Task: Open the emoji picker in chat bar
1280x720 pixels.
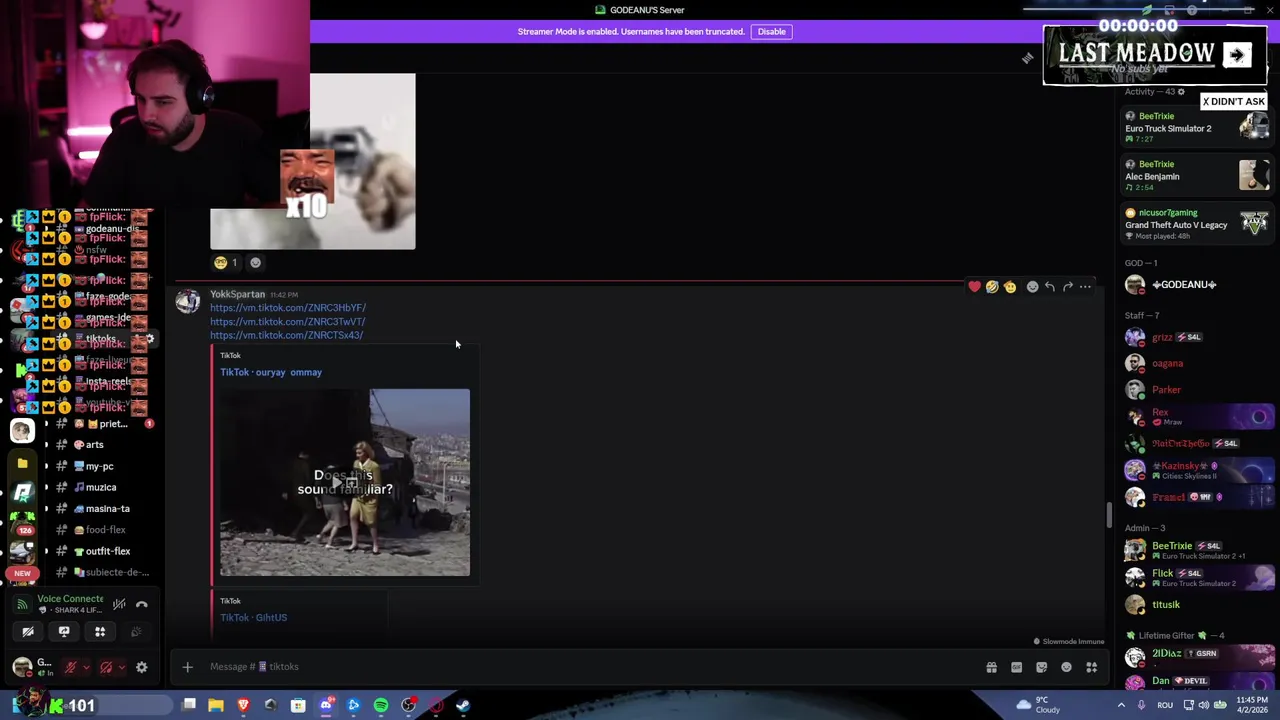Action: 1066,667
